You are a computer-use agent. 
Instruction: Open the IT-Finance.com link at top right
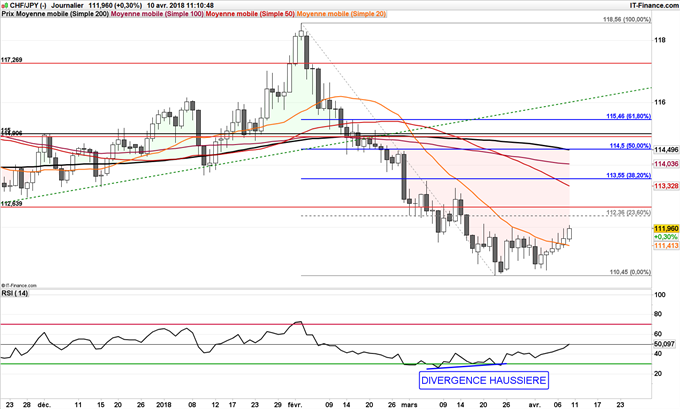tap(654, 6)
